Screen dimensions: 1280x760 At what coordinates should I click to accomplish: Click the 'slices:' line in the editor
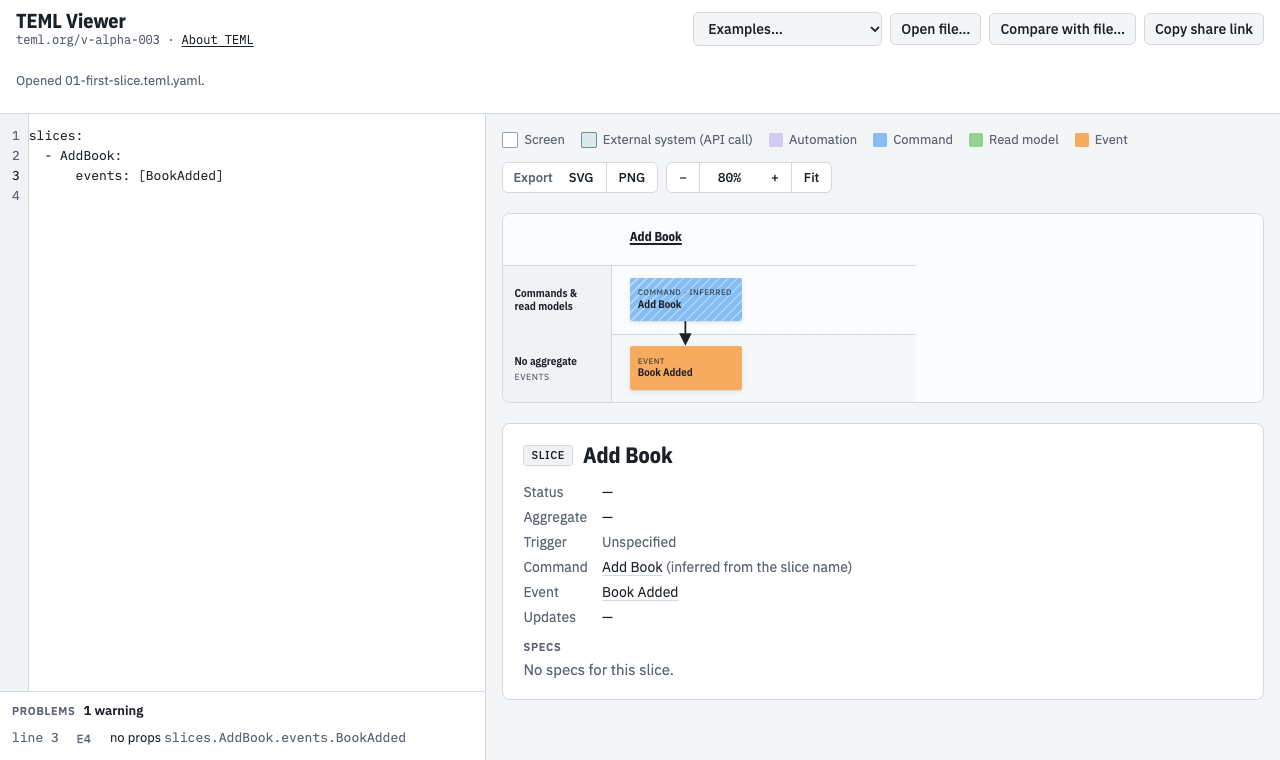[x=56, y=136]
